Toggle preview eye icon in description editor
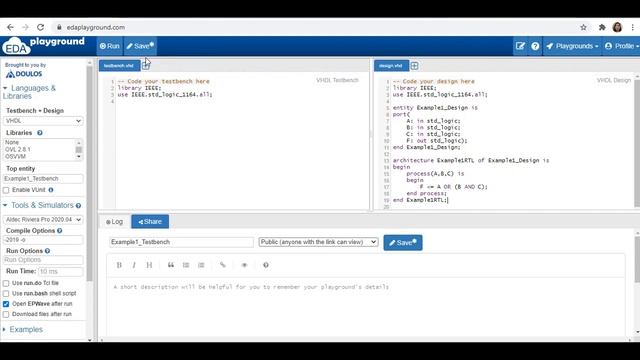Image resolution: width=640 pixels, height=360 pixels. (244, 265)
